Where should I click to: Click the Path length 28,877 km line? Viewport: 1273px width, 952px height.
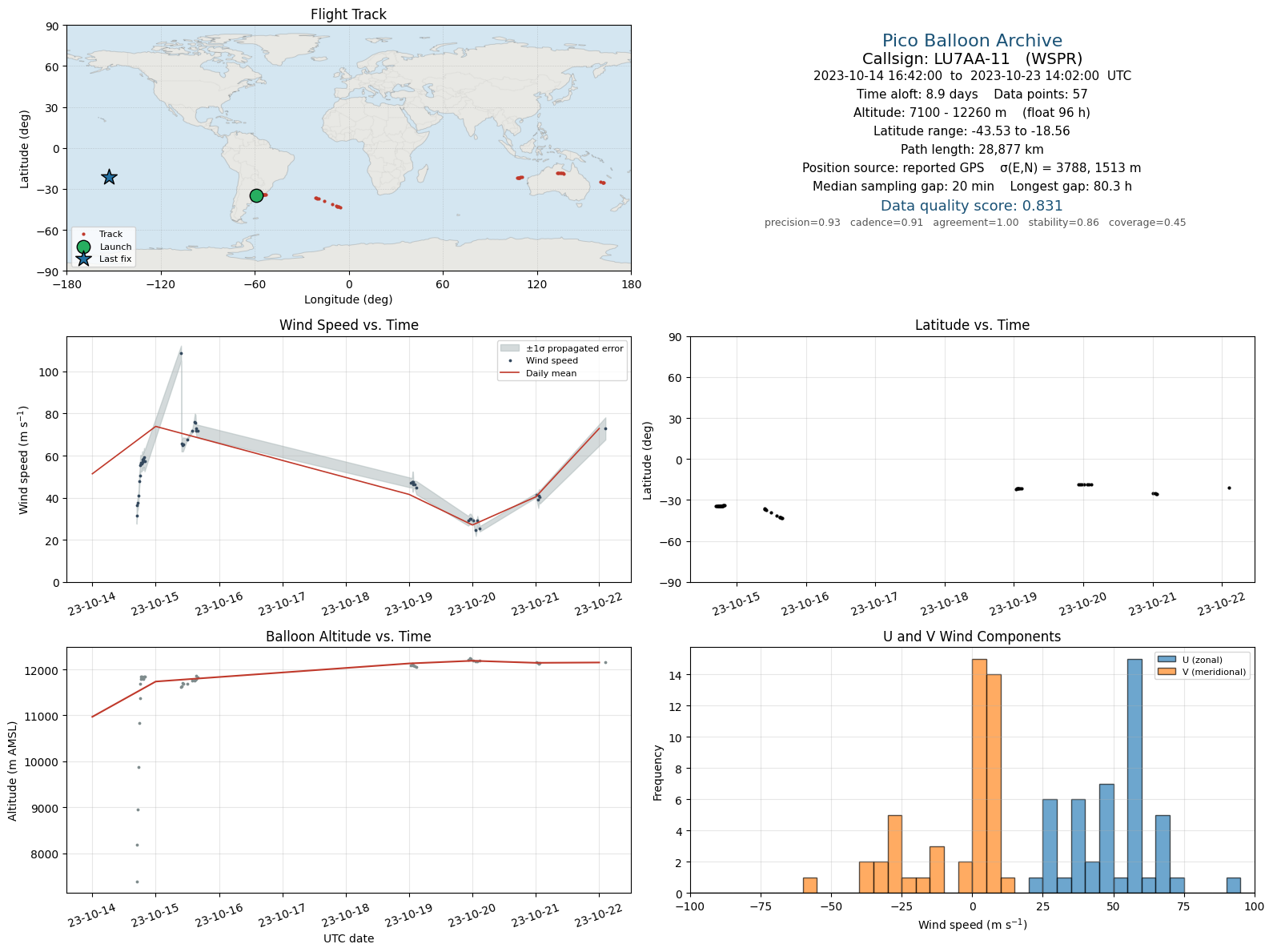[972, 150]
